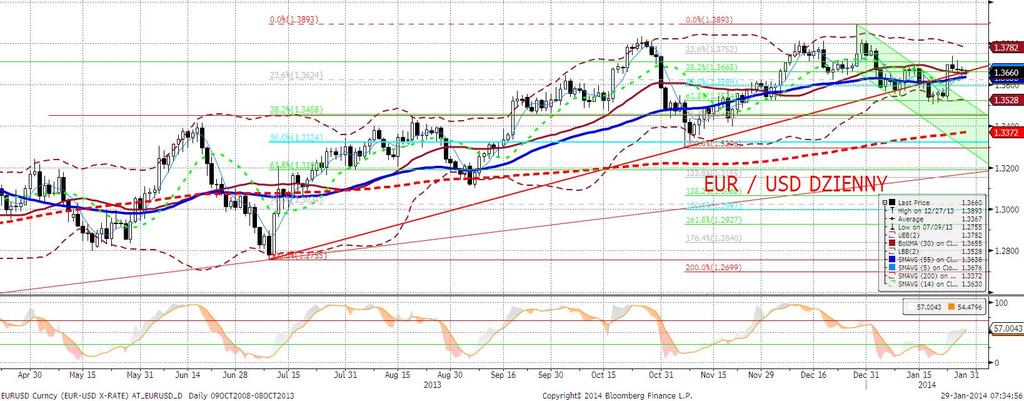
Task: Click the UBB(2) dashed line icon
Action: point(892,235)
